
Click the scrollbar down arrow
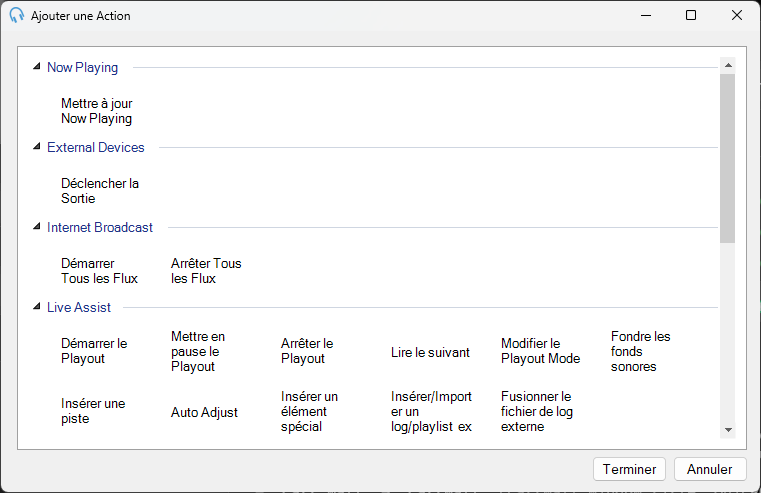point(728,429)
